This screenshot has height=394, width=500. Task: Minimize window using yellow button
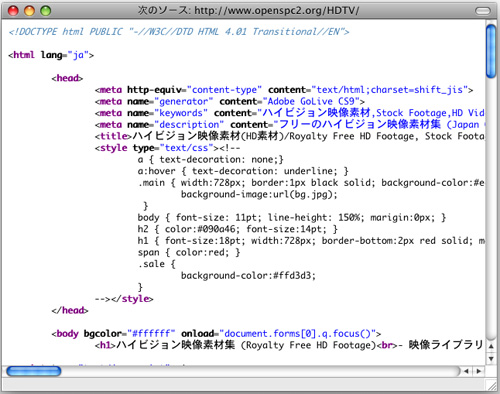click(29, 11)
